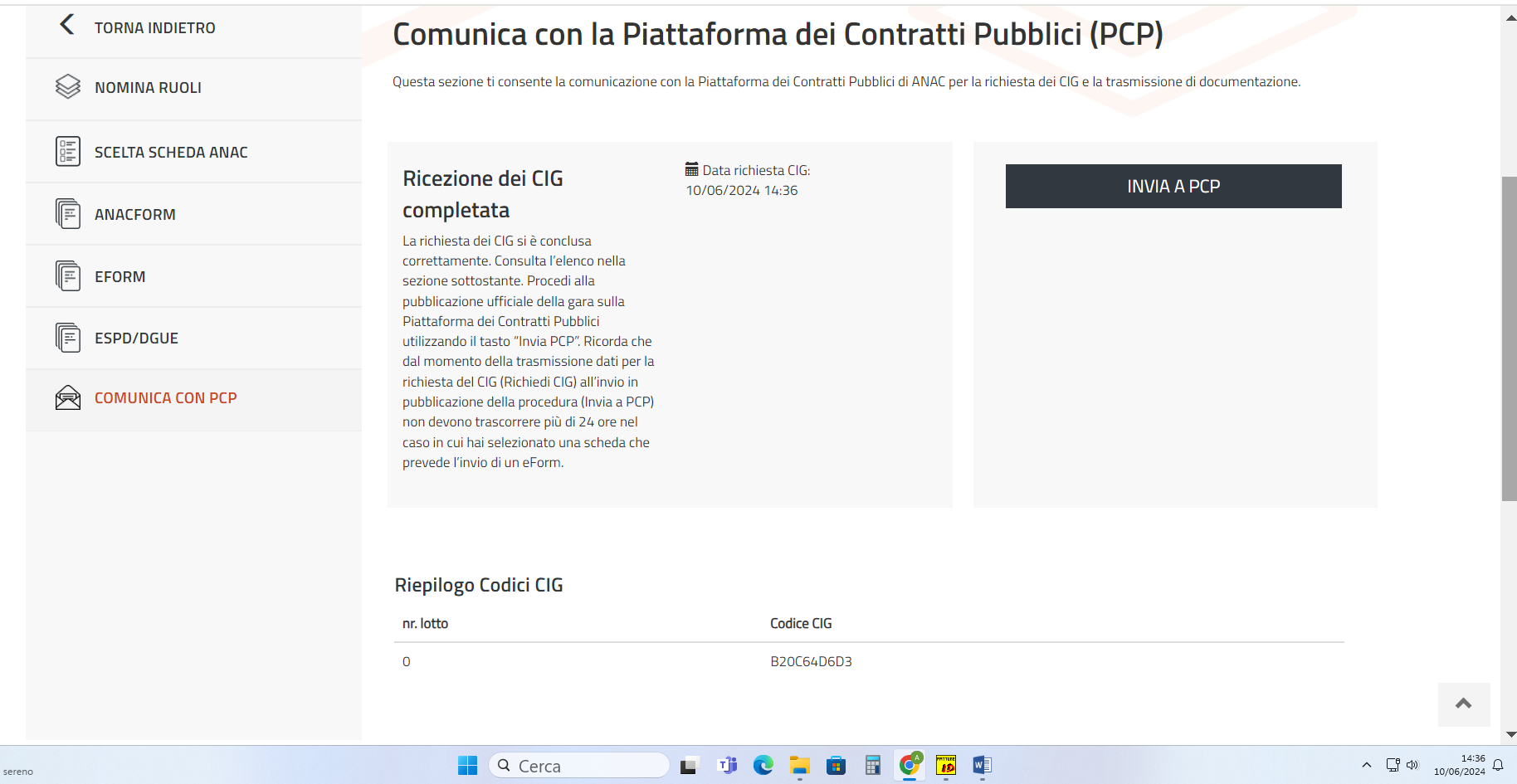Open Microsoft Teams from the taskbar
1517x784 pixels.
pos(727,766)
